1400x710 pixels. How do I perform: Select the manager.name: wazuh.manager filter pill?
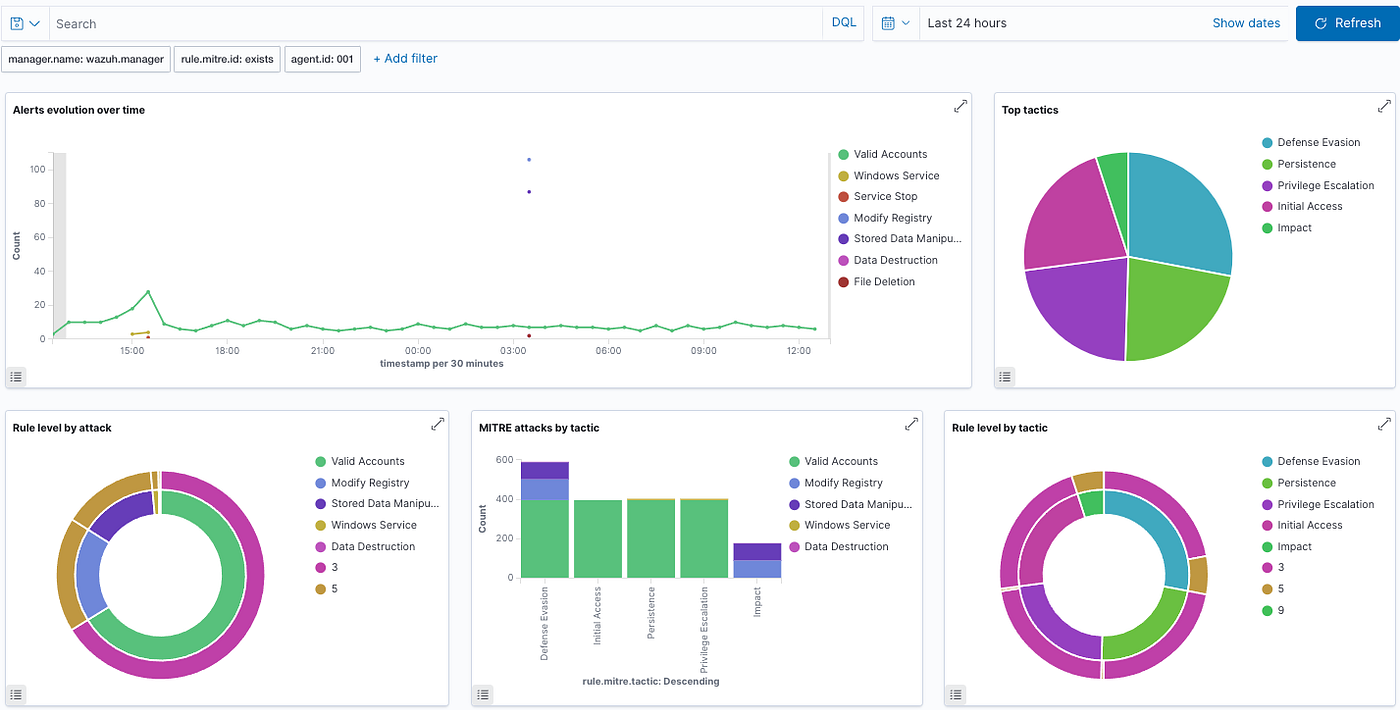pos(86,59)
